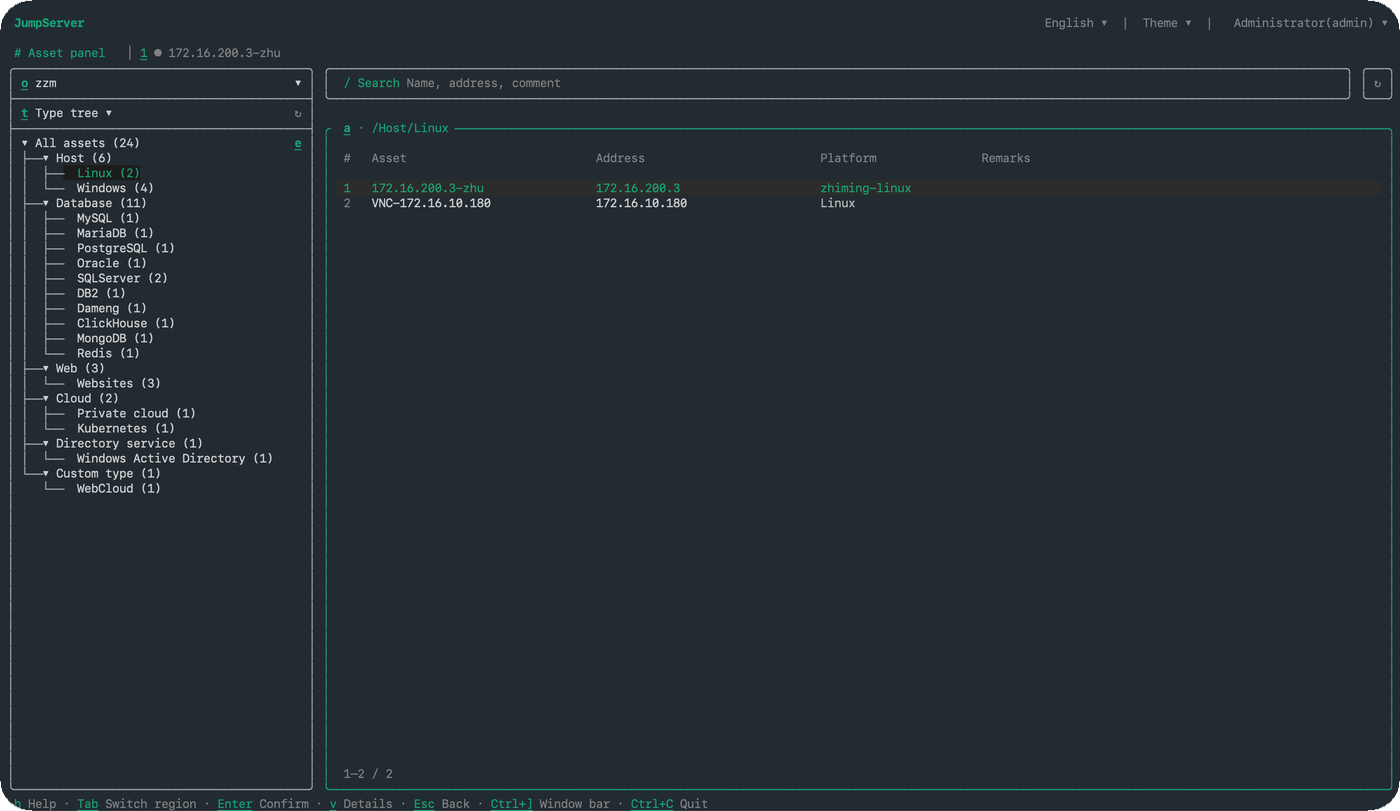Click the Details shortcut in footer
Image resolution: width=1400 pixels, height=811 pixels.
[x=361, y=804]
